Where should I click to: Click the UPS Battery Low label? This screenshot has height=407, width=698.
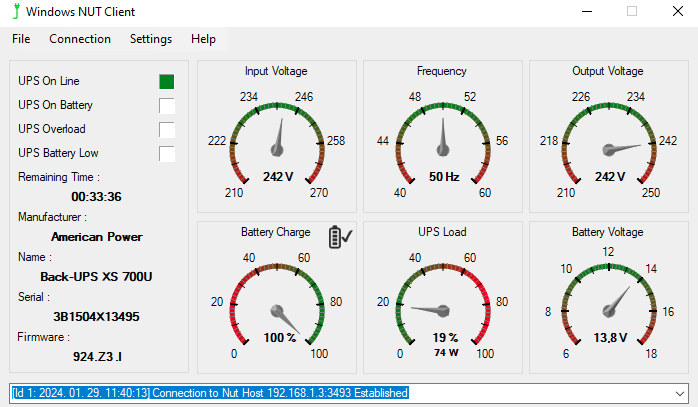tap(58, 153)
